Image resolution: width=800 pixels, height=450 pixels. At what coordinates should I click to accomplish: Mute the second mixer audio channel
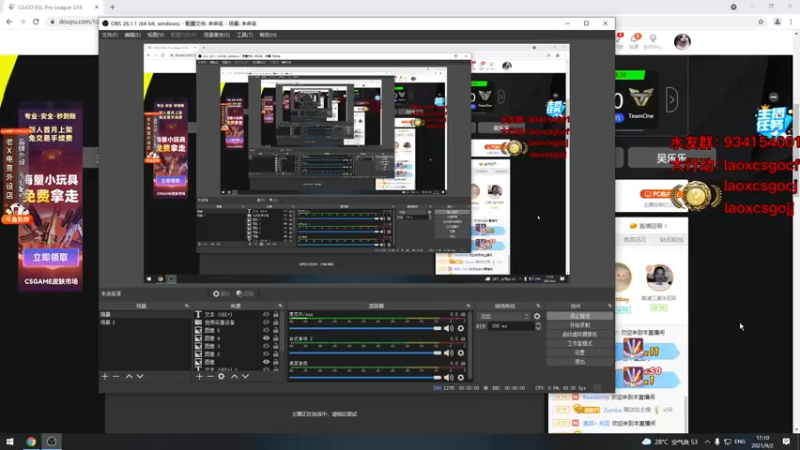pyautogui.click(x=448, y=353)
